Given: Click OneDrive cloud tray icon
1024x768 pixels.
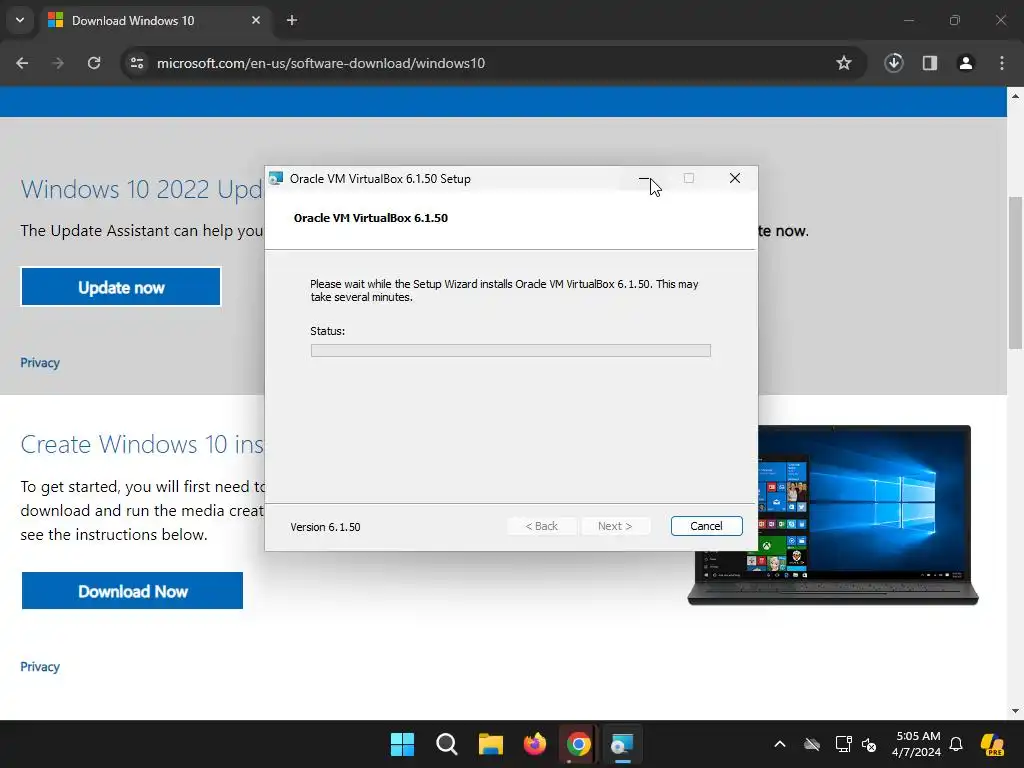Looking at the screenshot, I should tap(812, 744).
